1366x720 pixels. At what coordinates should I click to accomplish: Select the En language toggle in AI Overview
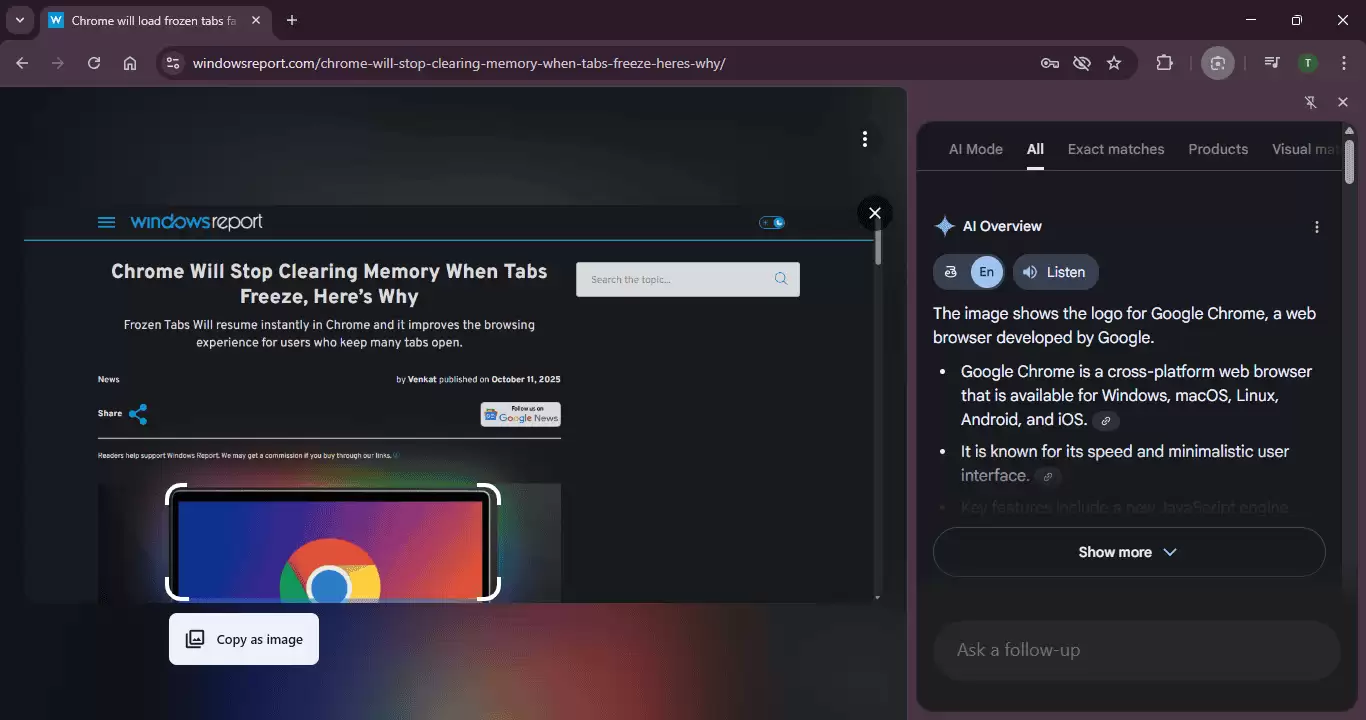pos(986,272)
